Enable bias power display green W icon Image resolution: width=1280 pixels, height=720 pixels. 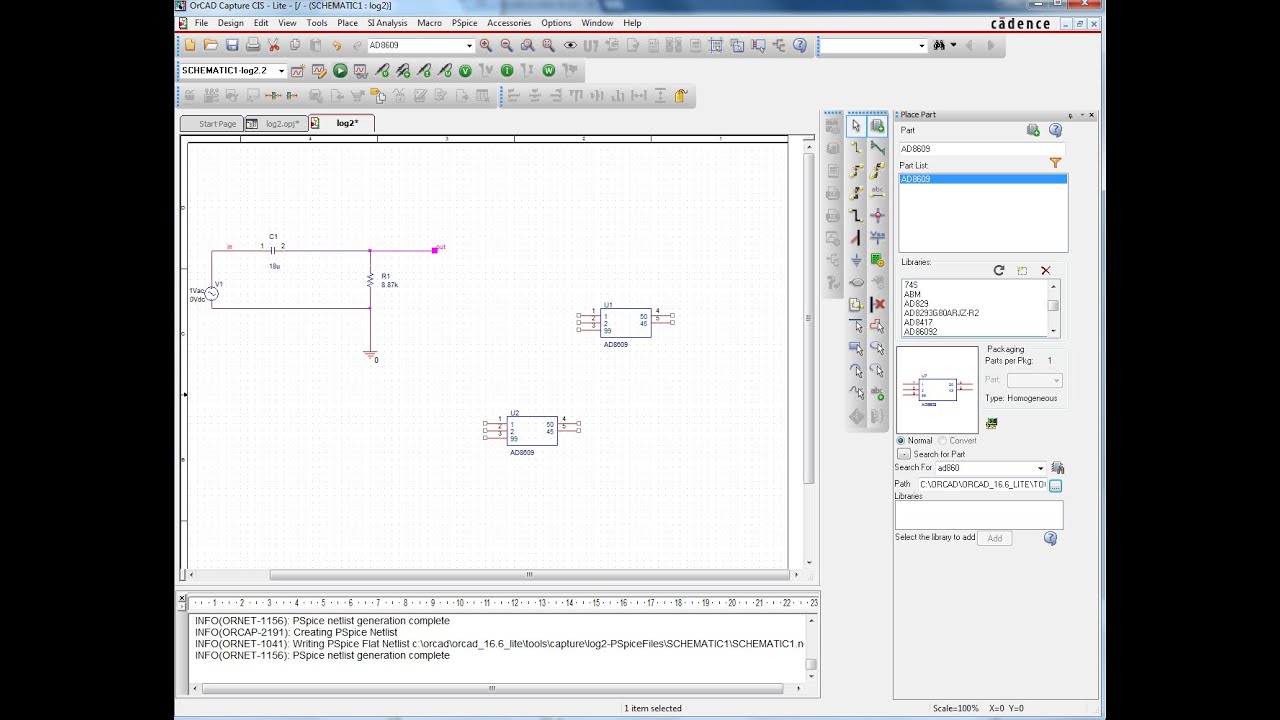click(x=549, y=71)
